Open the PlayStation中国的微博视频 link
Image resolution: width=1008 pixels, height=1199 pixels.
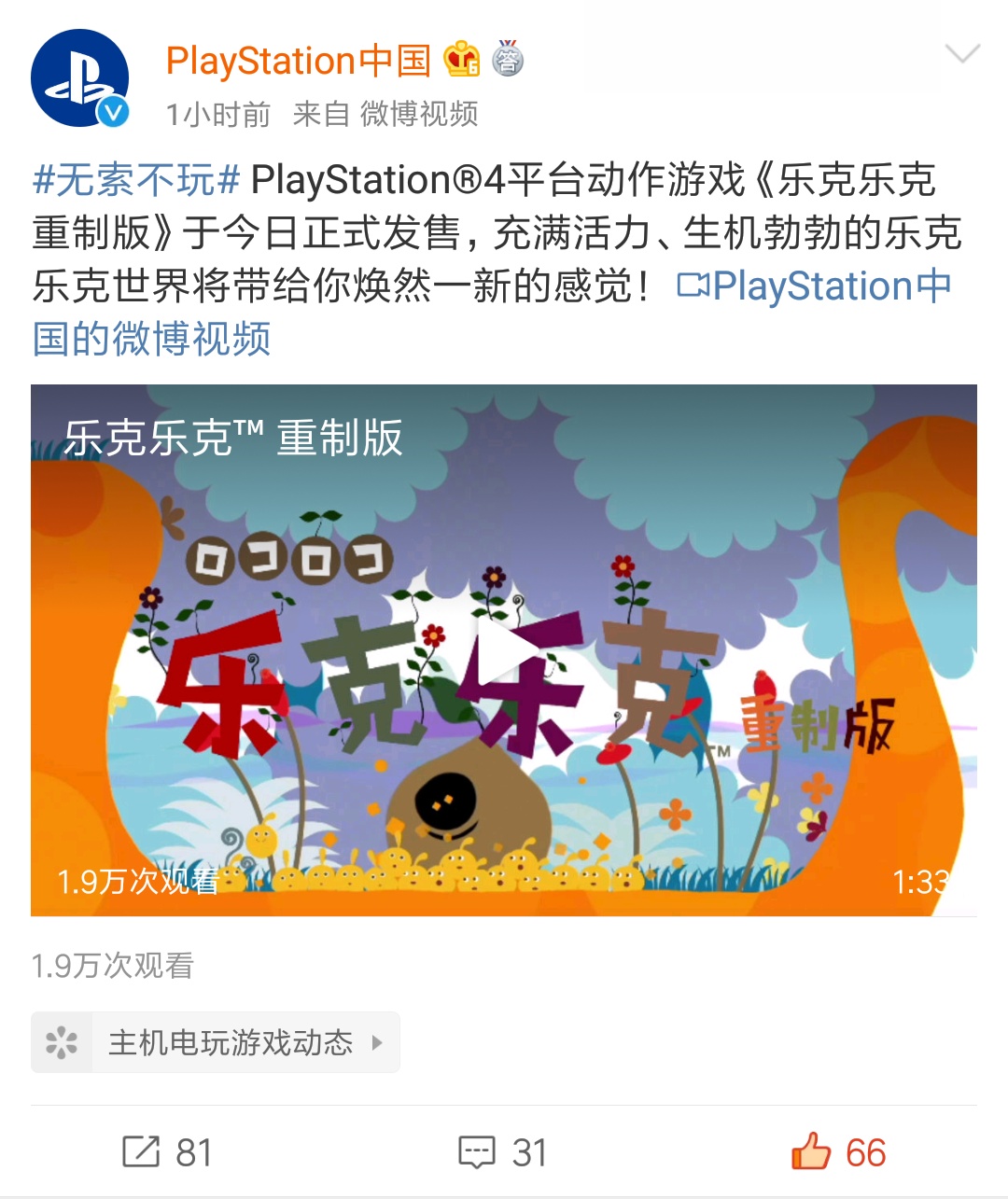(491, 313)
